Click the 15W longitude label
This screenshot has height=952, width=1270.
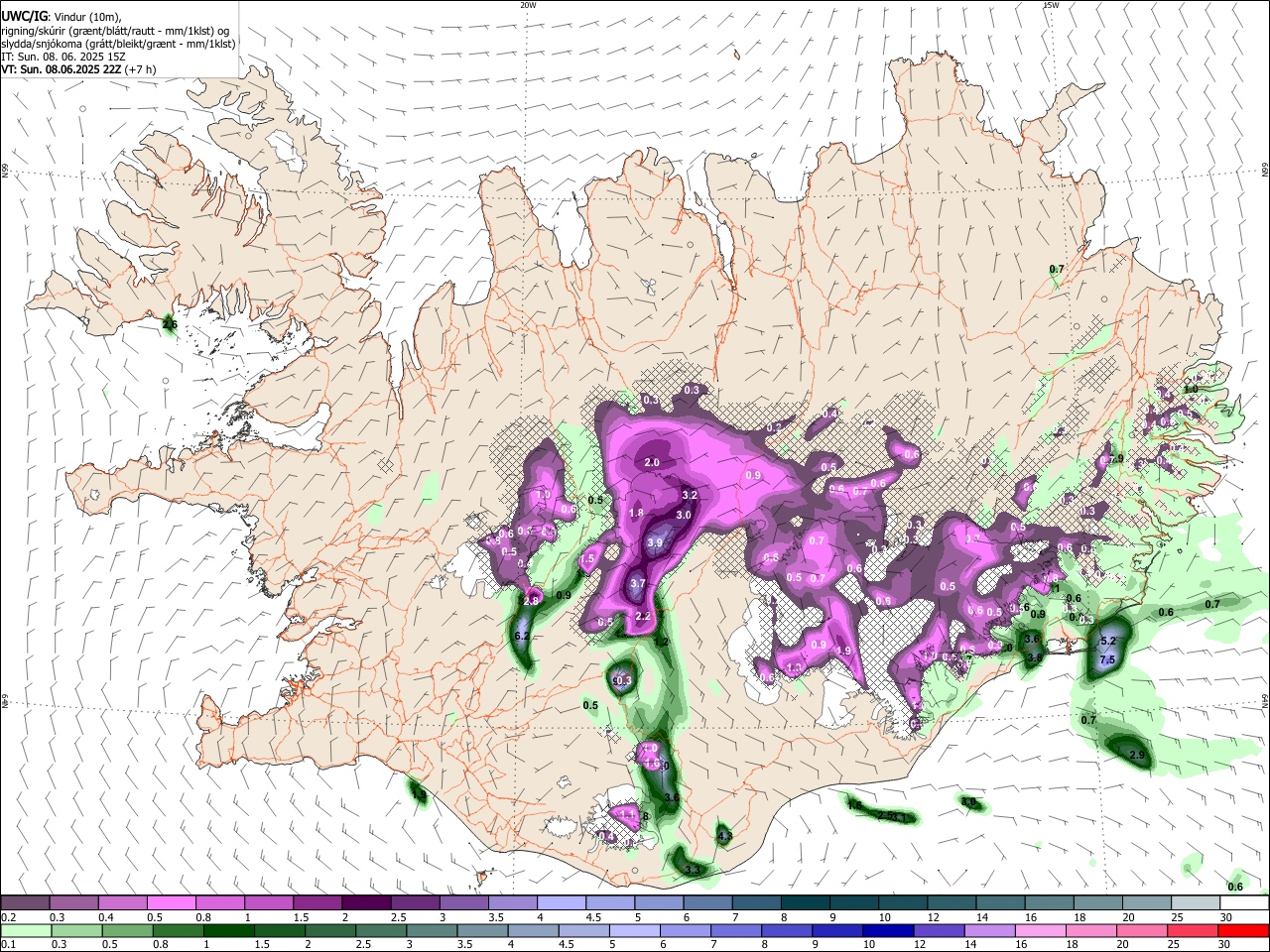pyautogui.click(x=1051, y=5)
